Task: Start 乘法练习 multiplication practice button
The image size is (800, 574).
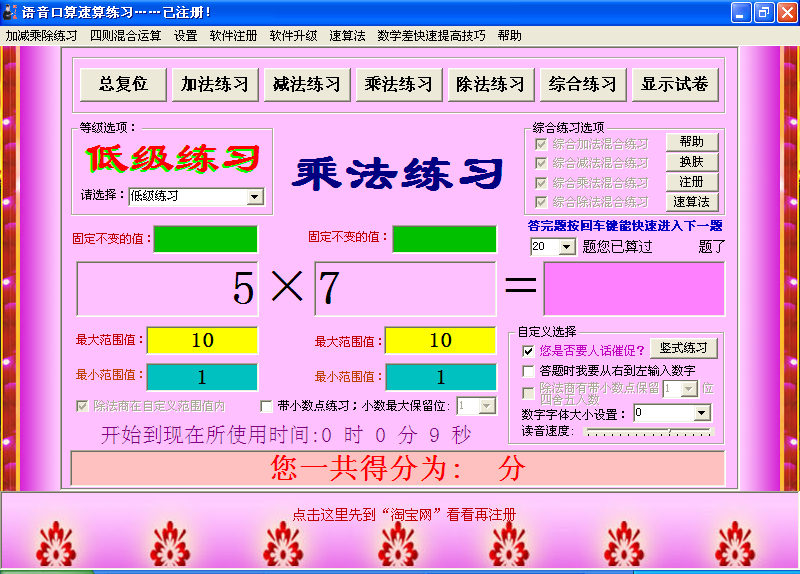Action: [x=398, y=84]
